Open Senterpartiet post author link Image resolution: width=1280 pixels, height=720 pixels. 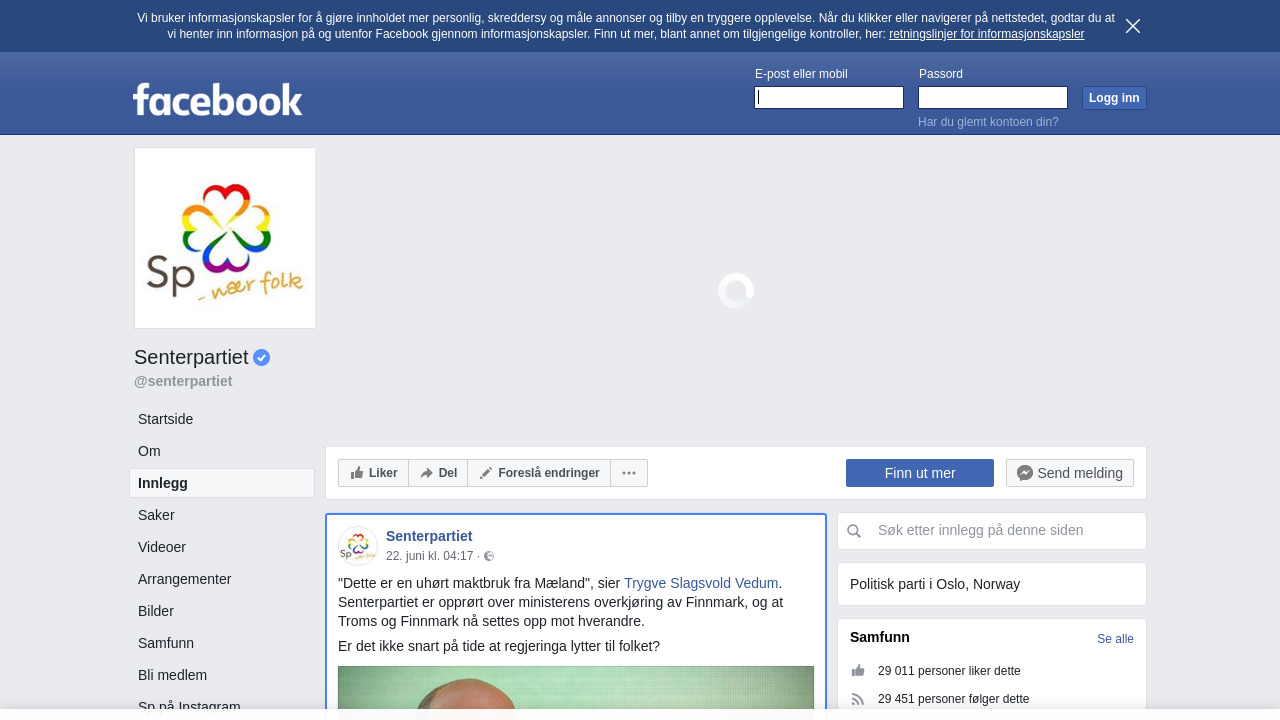(x=429, y=536)
